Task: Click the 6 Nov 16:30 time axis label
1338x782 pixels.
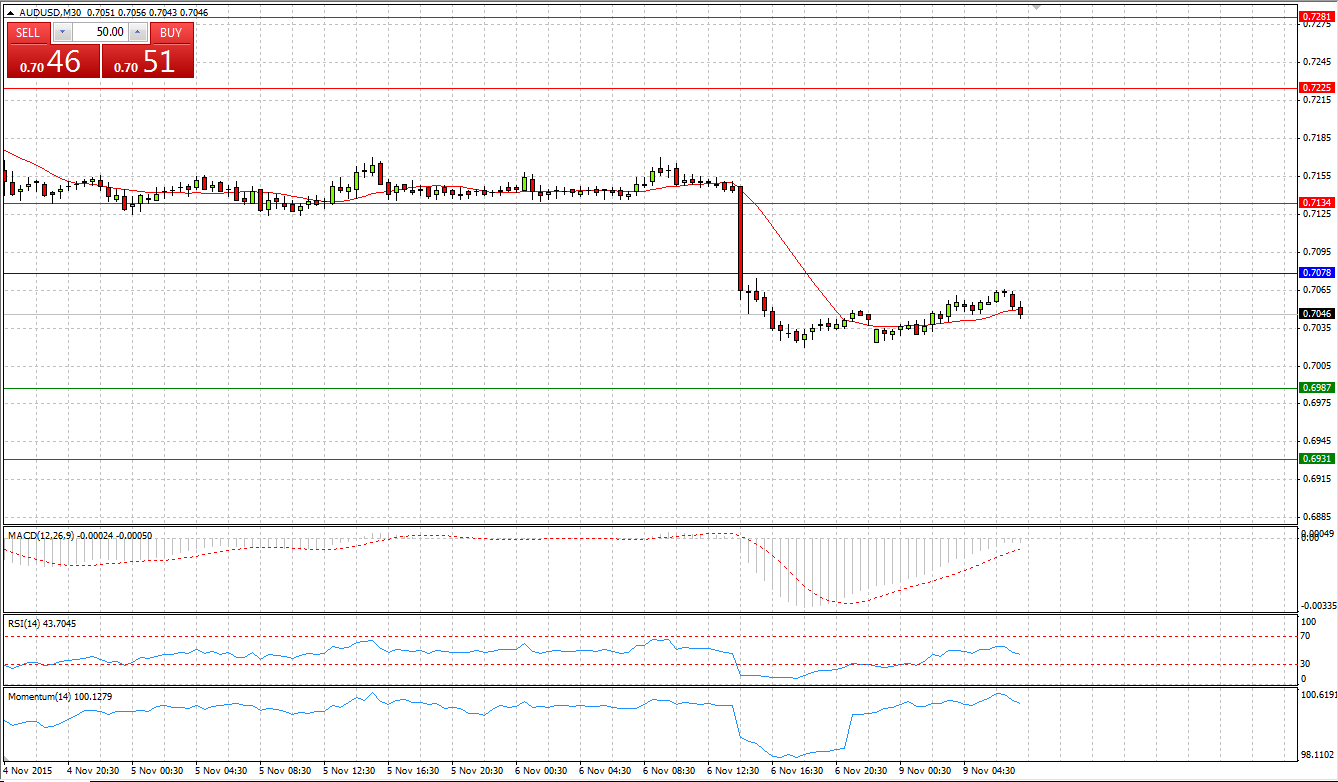Action: (799, 771)
